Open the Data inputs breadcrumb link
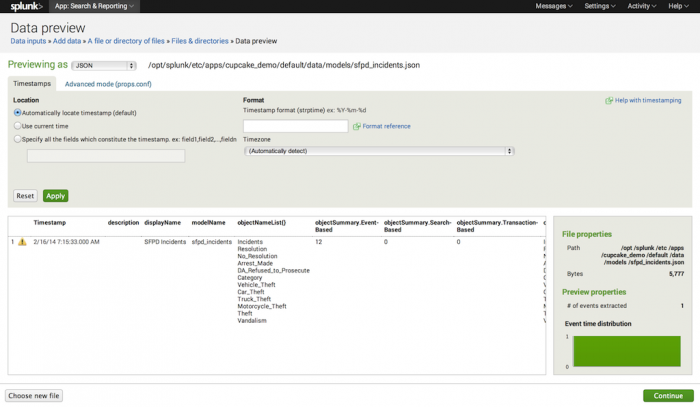Screen dimensions: 700x407 click(28, 41)
